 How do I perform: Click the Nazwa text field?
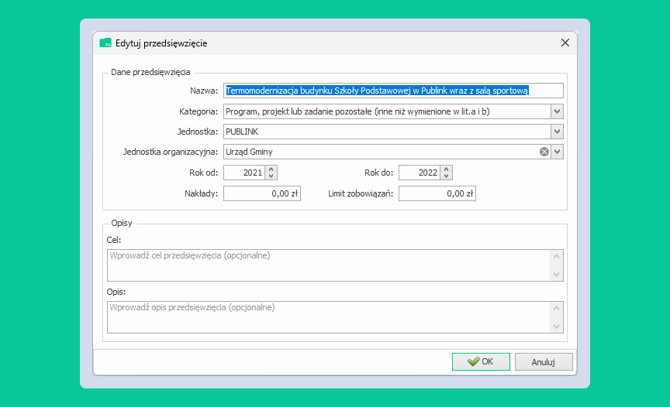click(x=393, y=91)
